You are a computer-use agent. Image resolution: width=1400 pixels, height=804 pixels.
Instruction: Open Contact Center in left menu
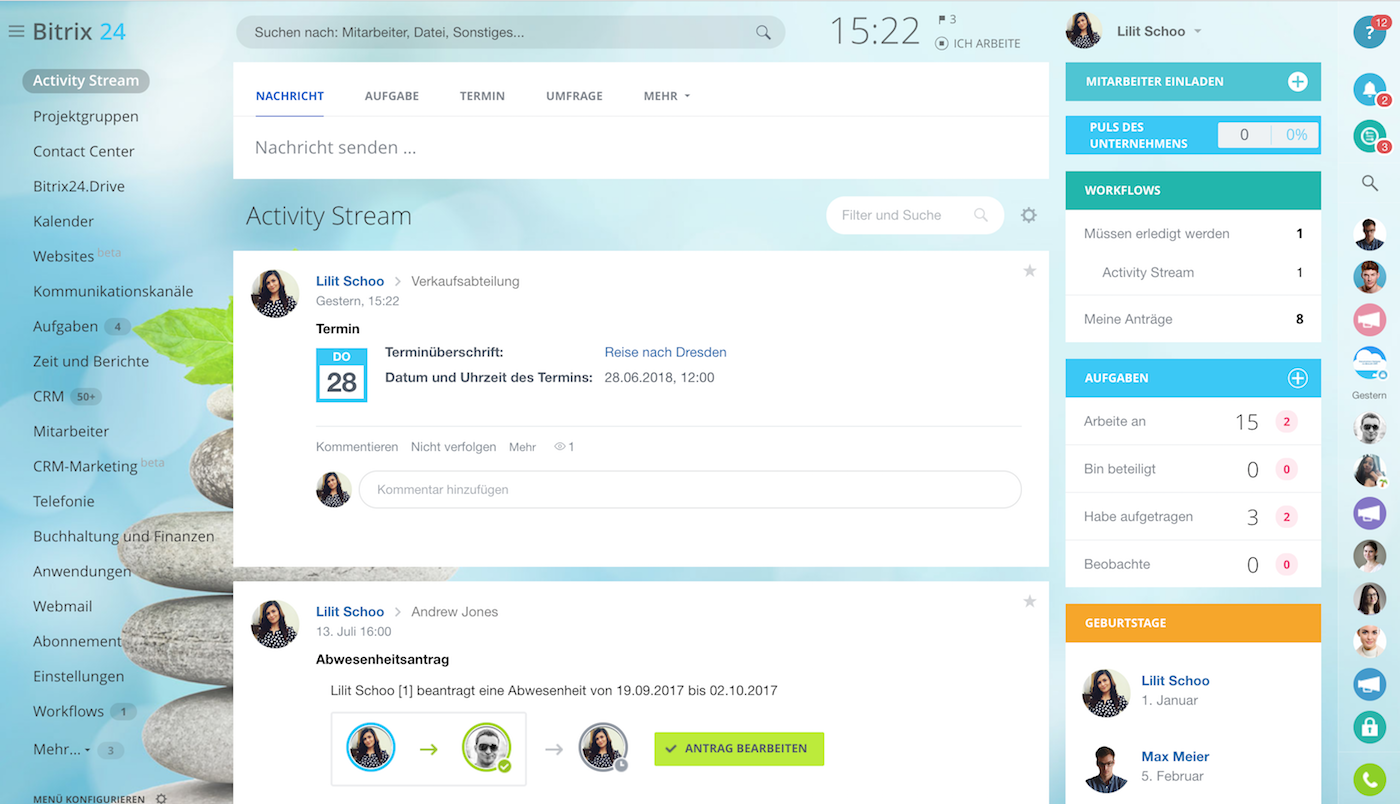(84, 151)
